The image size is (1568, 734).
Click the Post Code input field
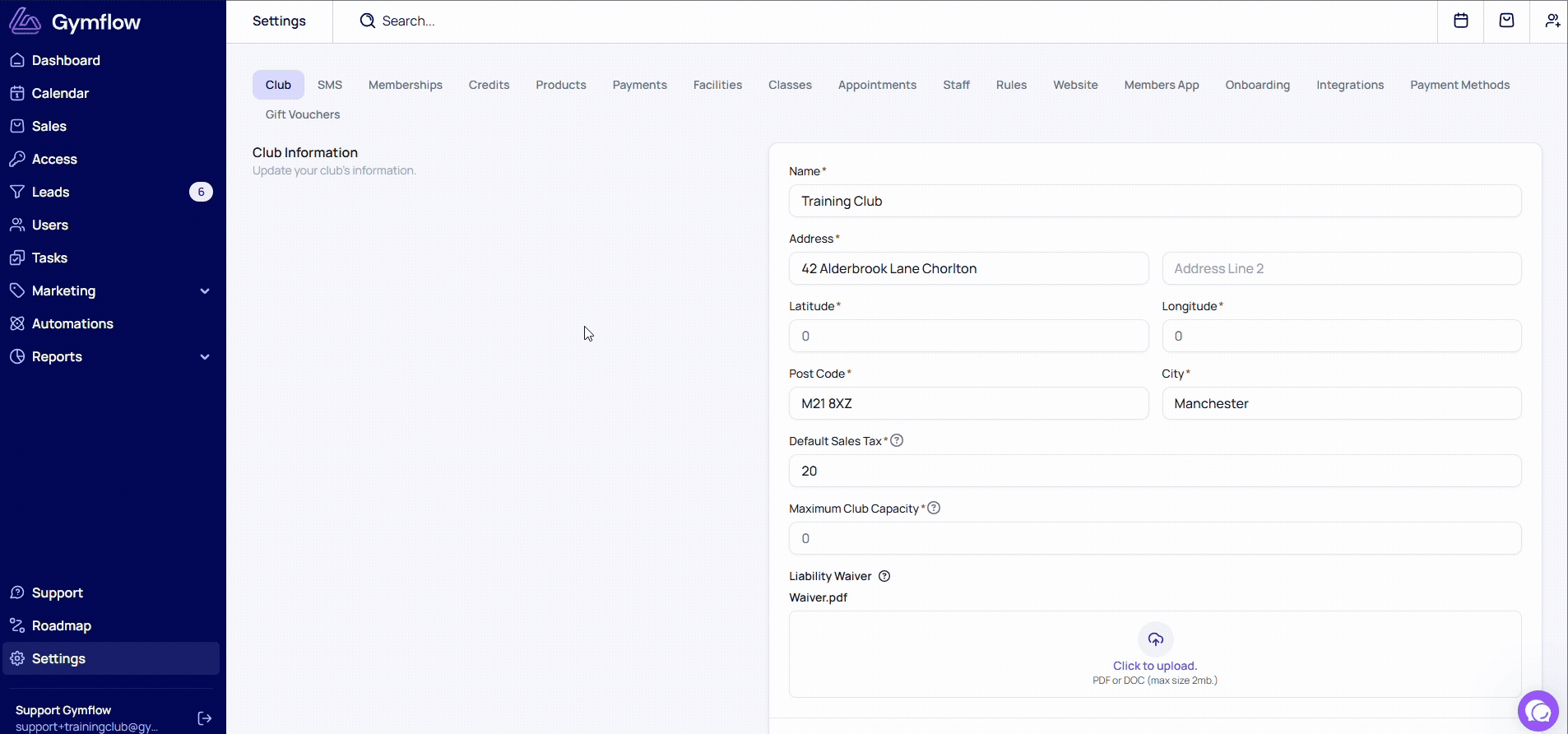(x=968, y=403)
